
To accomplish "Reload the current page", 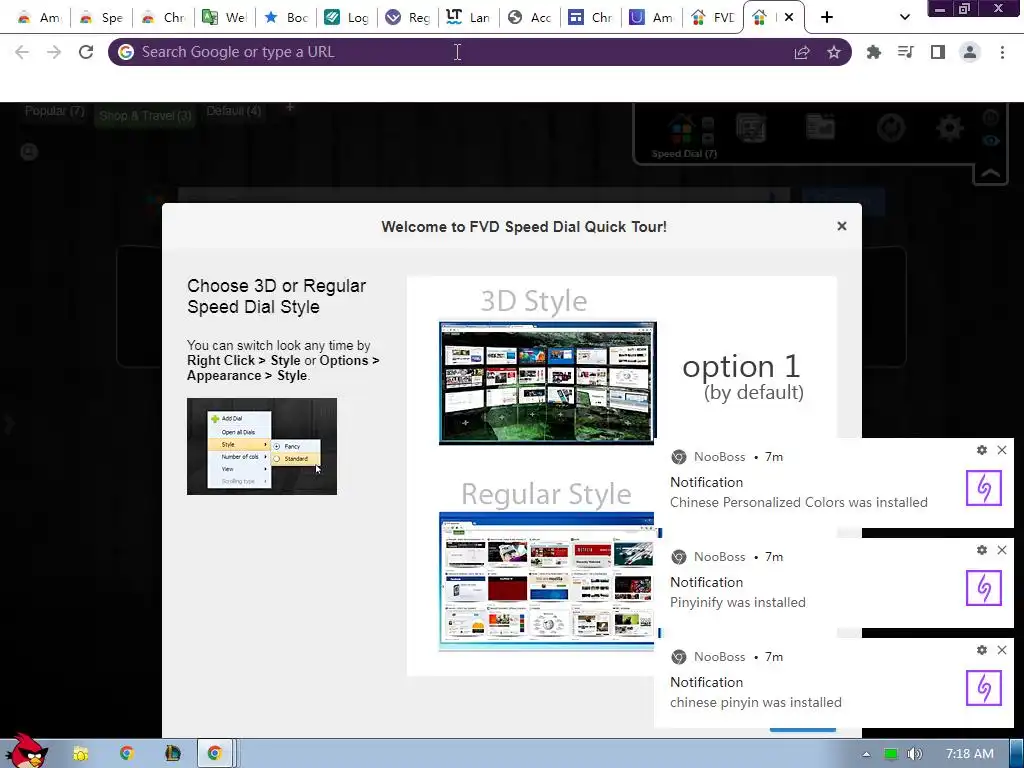I will tap(86, 52).
